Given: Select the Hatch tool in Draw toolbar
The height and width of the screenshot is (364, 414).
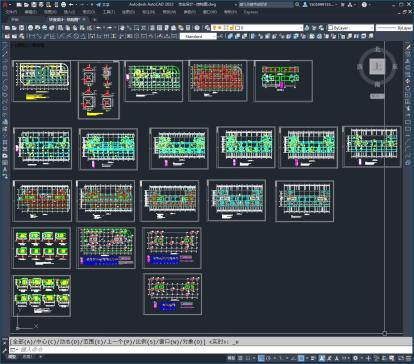Looking at the screenshot, I should [x=5, y=142].
